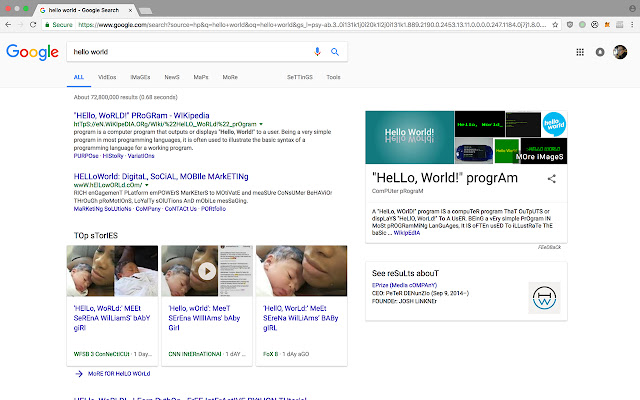Open the Google account profile picture
This screenshot has height=400, width=640.
620,52
